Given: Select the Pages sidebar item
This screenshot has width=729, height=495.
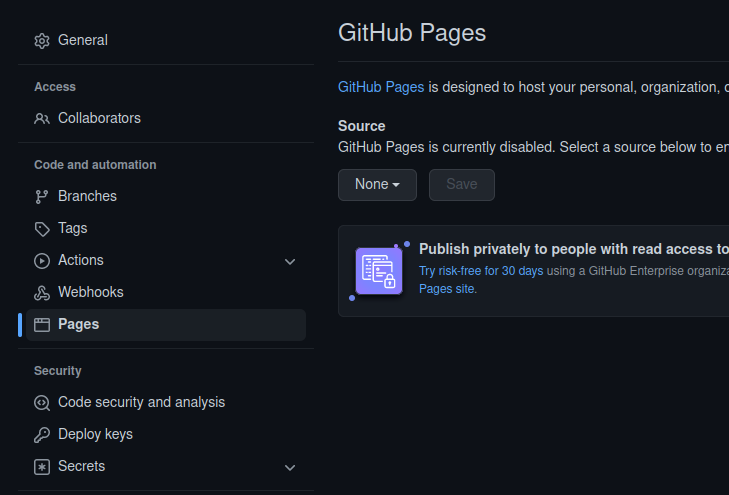Looking at the screenshot, I should [166, 325].
